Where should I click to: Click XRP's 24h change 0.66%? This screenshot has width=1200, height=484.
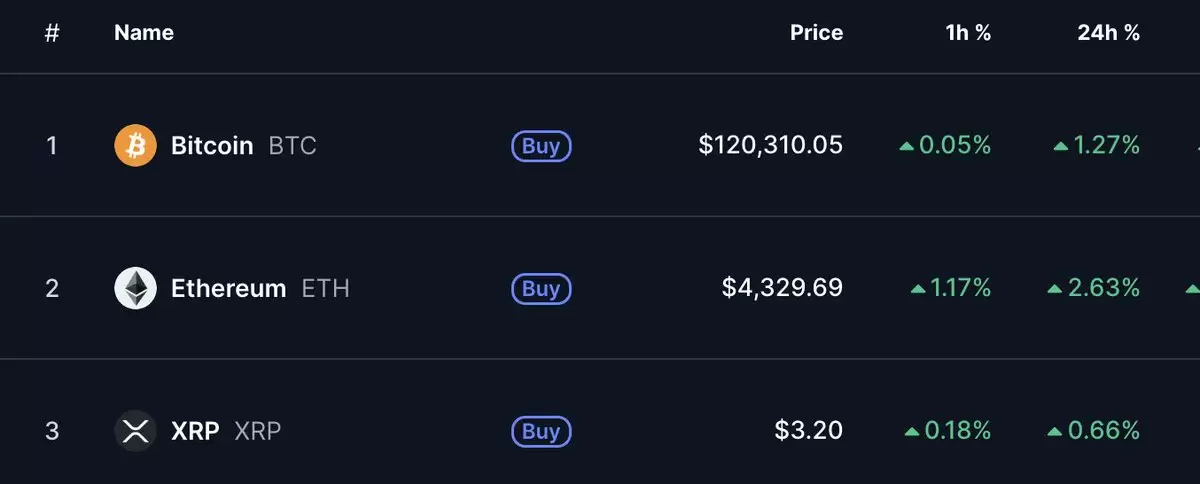[1094, 432]
